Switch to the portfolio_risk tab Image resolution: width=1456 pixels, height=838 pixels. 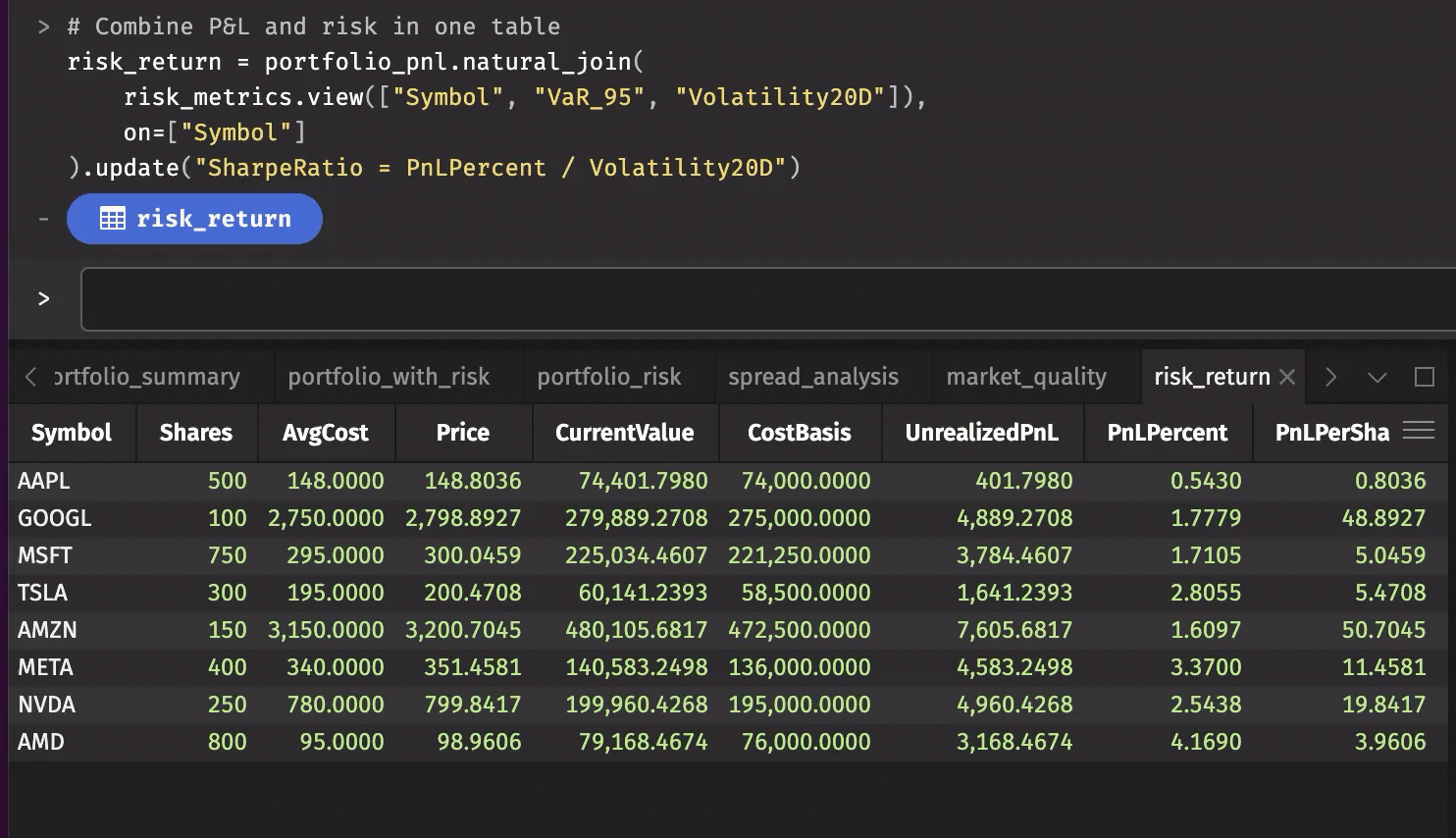608,377
